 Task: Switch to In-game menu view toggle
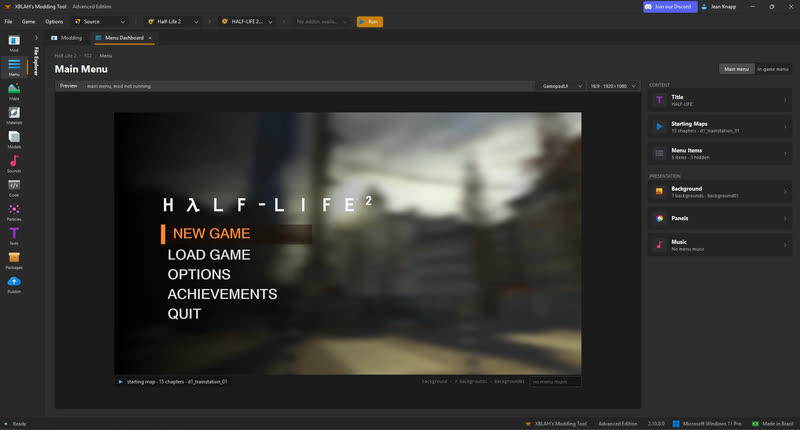(x=772, y=69)
